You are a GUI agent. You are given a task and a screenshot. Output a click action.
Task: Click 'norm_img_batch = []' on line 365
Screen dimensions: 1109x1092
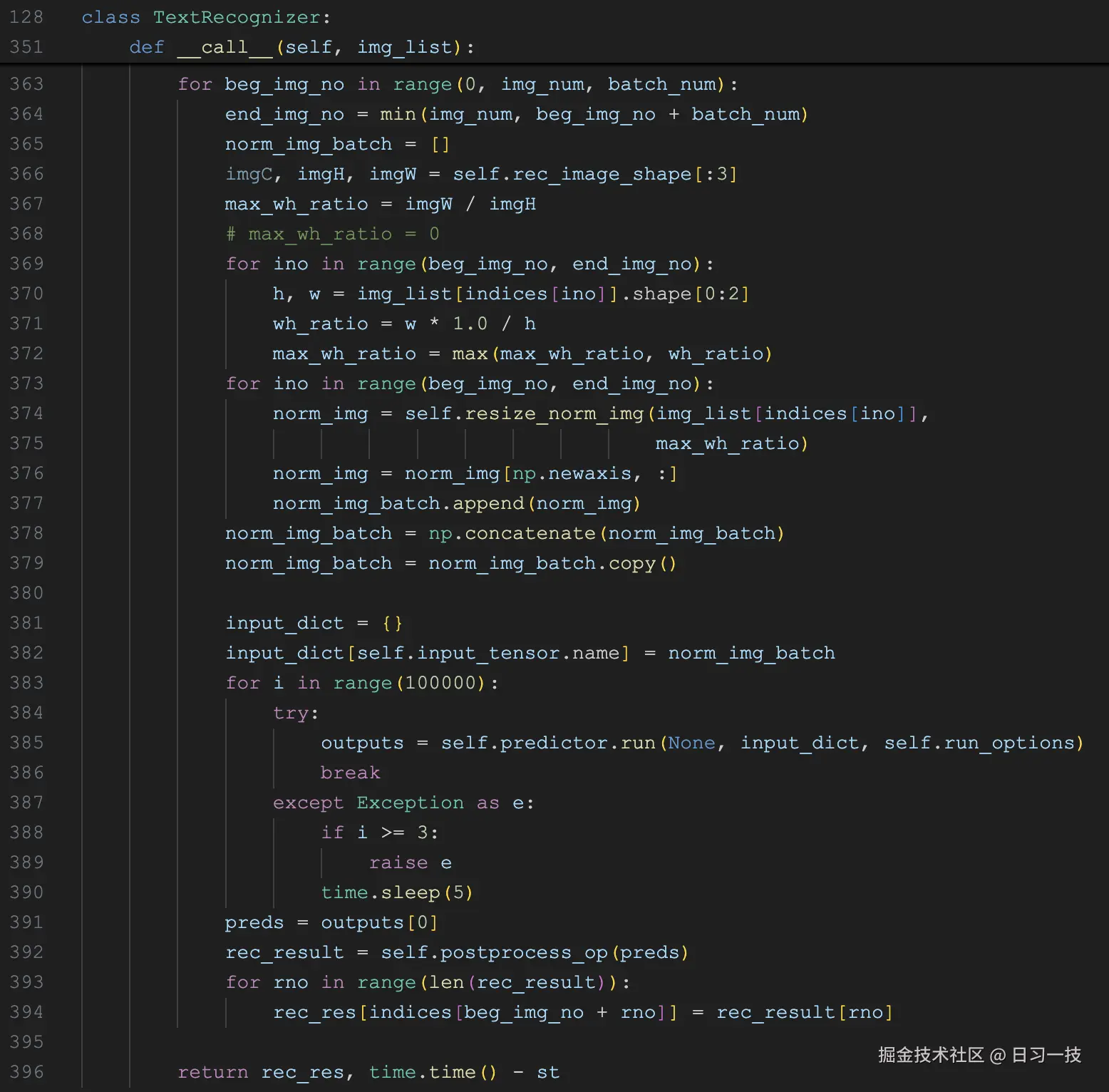pos(338,144)
